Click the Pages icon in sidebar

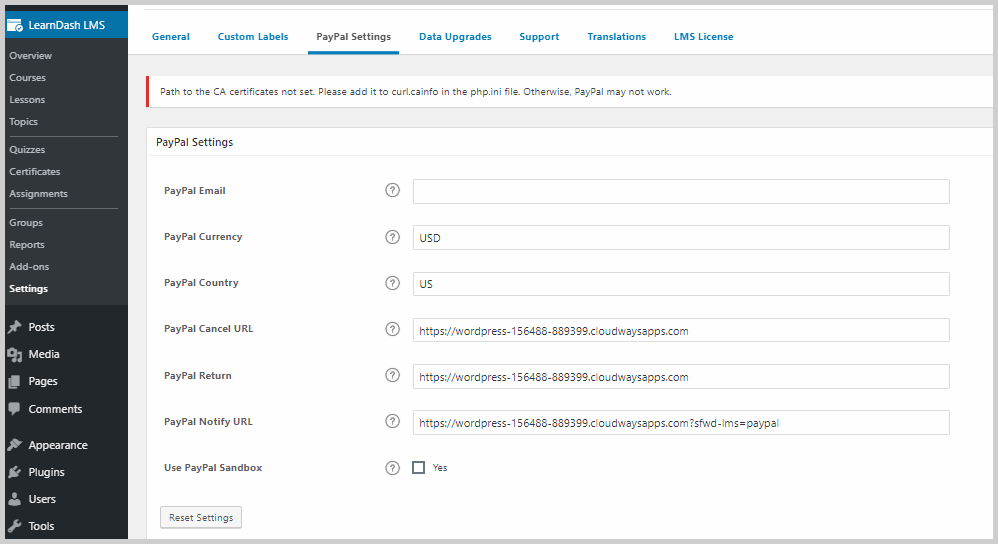(15, 382)
